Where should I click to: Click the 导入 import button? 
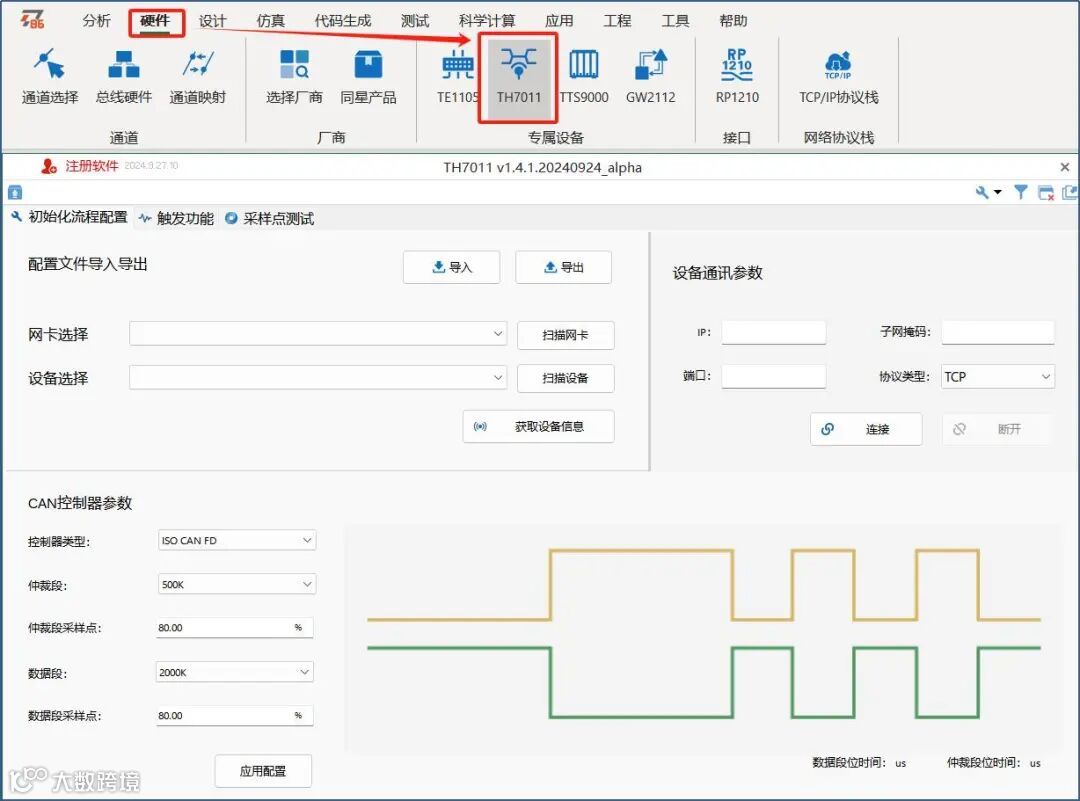tap(451, 267)
